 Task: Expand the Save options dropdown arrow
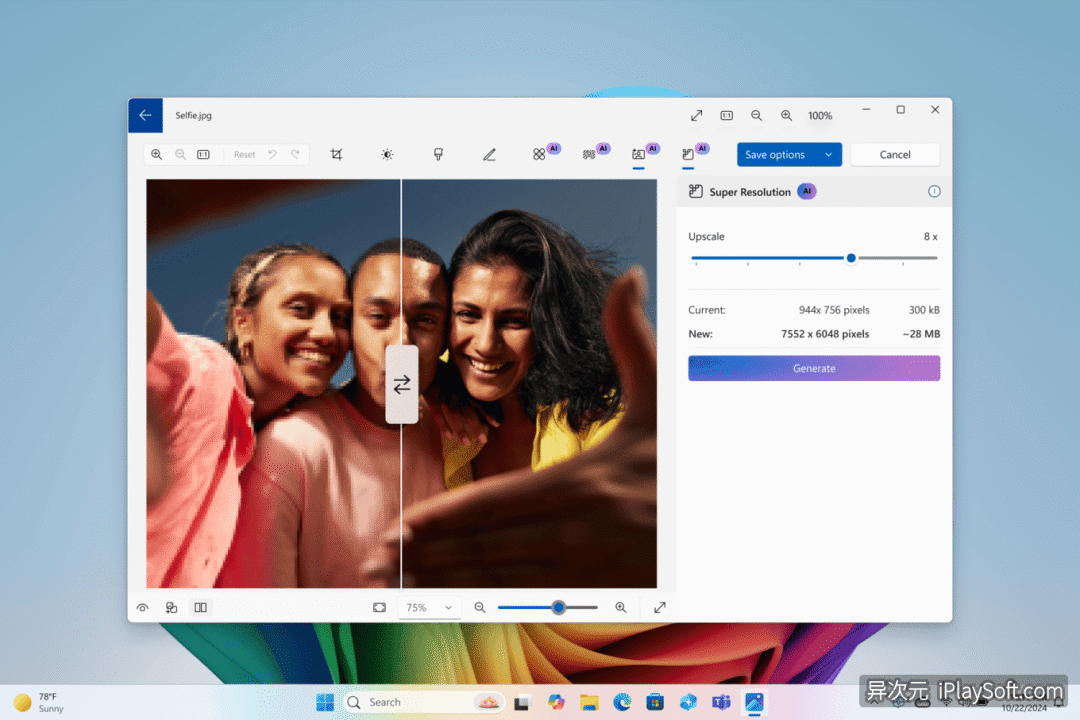tap(829, 154)
